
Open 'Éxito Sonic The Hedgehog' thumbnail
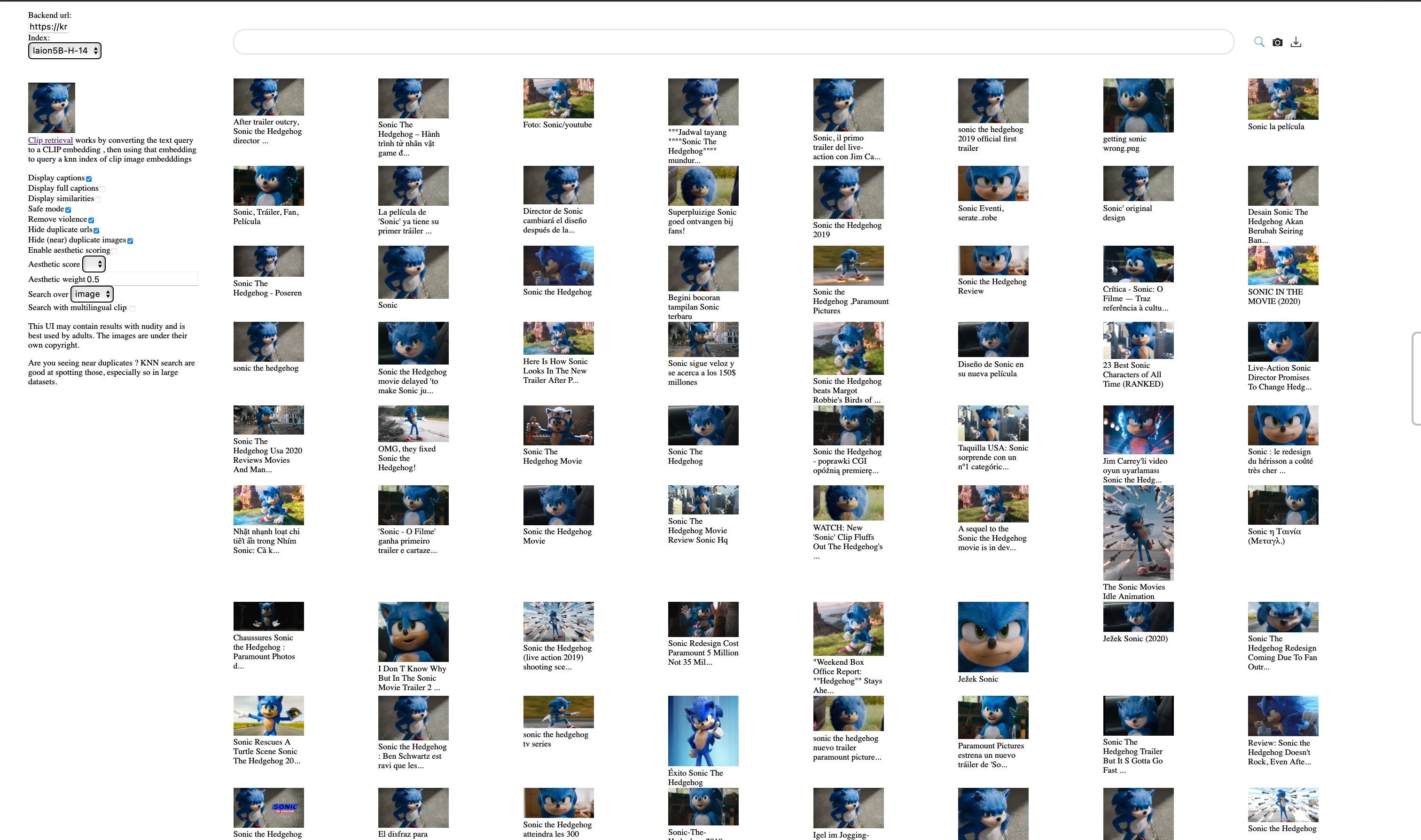pyautogui.click(x=703, y=731)
